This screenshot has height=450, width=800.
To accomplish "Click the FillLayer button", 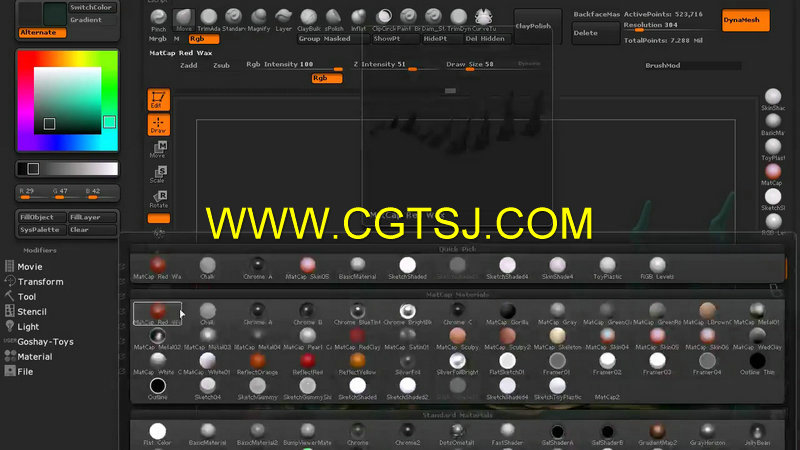I will pyautogui.click(x=92, y=217).
